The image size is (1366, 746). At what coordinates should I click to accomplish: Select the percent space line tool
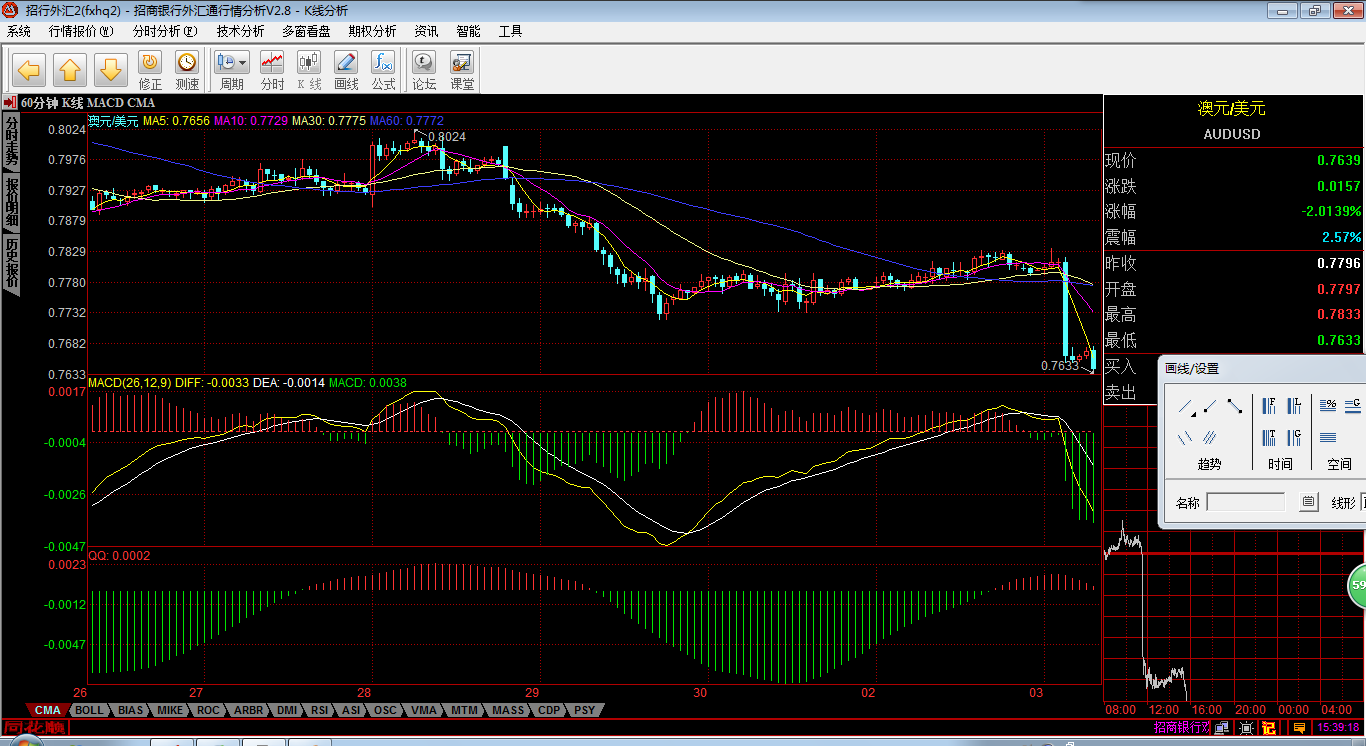[1328, 406]
